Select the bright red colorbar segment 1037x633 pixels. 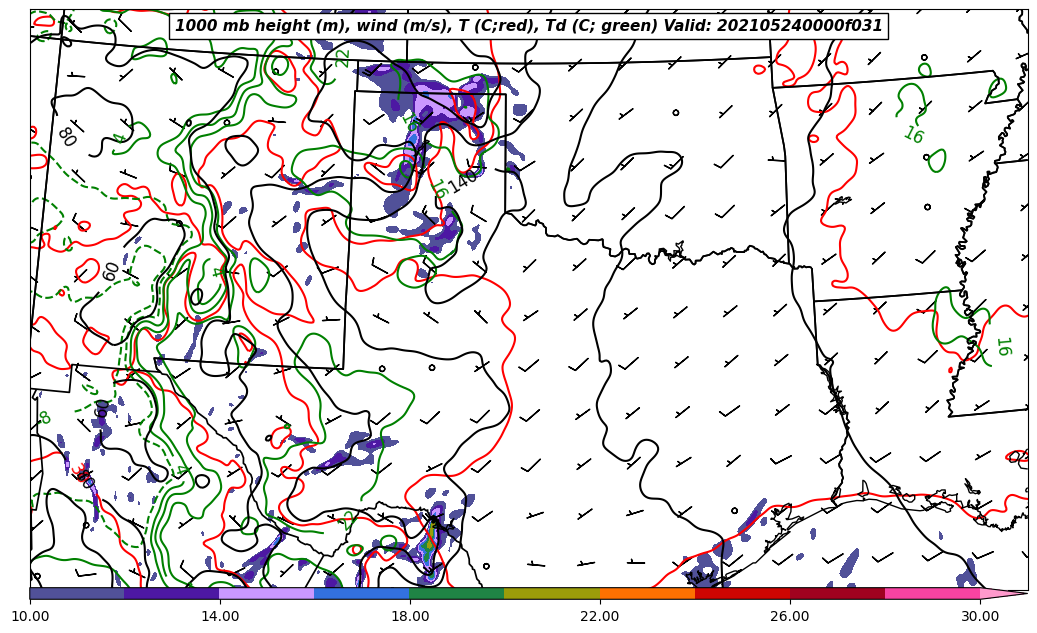click(742, 593)
